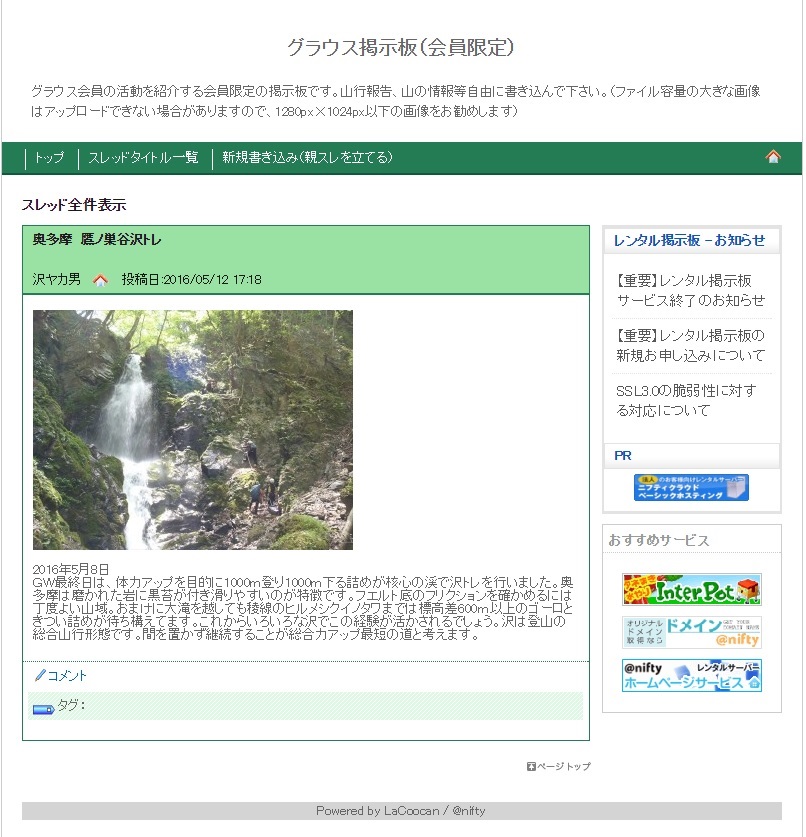The height and width of the screenshot is (837, 806).
Task: Click the page title グラウス掲示板（会員限定）
Action: [401, 47]
